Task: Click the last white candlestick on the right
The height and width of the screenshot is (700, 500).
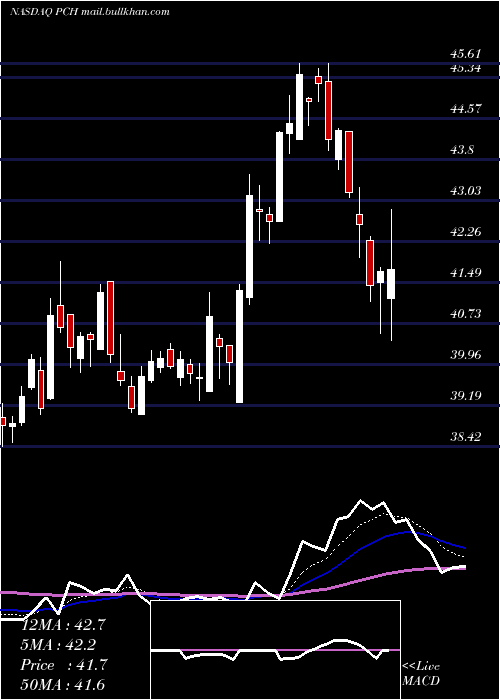Action: [x=391, y=284]
